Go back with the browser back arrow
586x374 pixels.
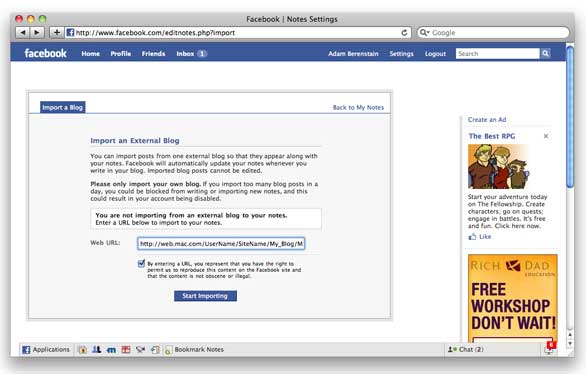click(x=23, y=33)
